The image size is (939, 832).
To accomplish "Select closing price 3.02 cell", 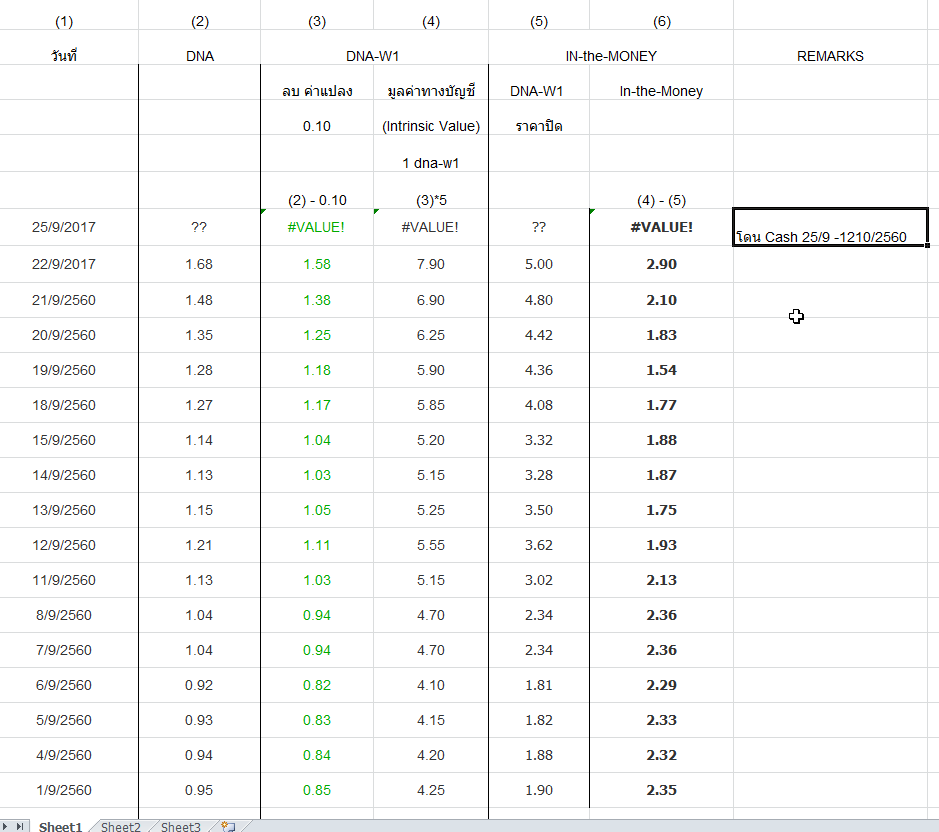I will coord(539,580).
